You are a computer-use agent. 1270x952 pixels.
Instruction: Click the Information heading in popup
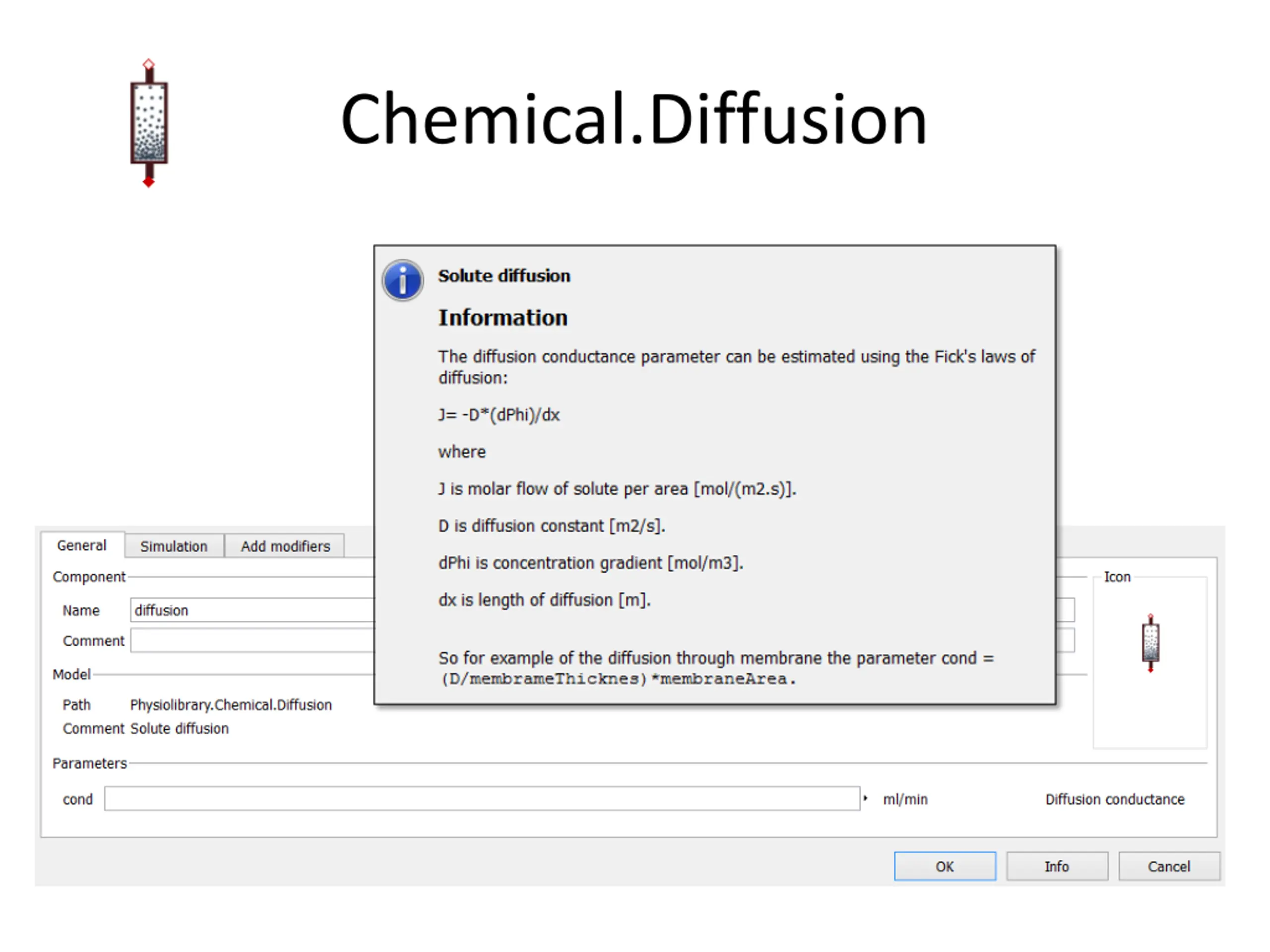tap(503, 318)
